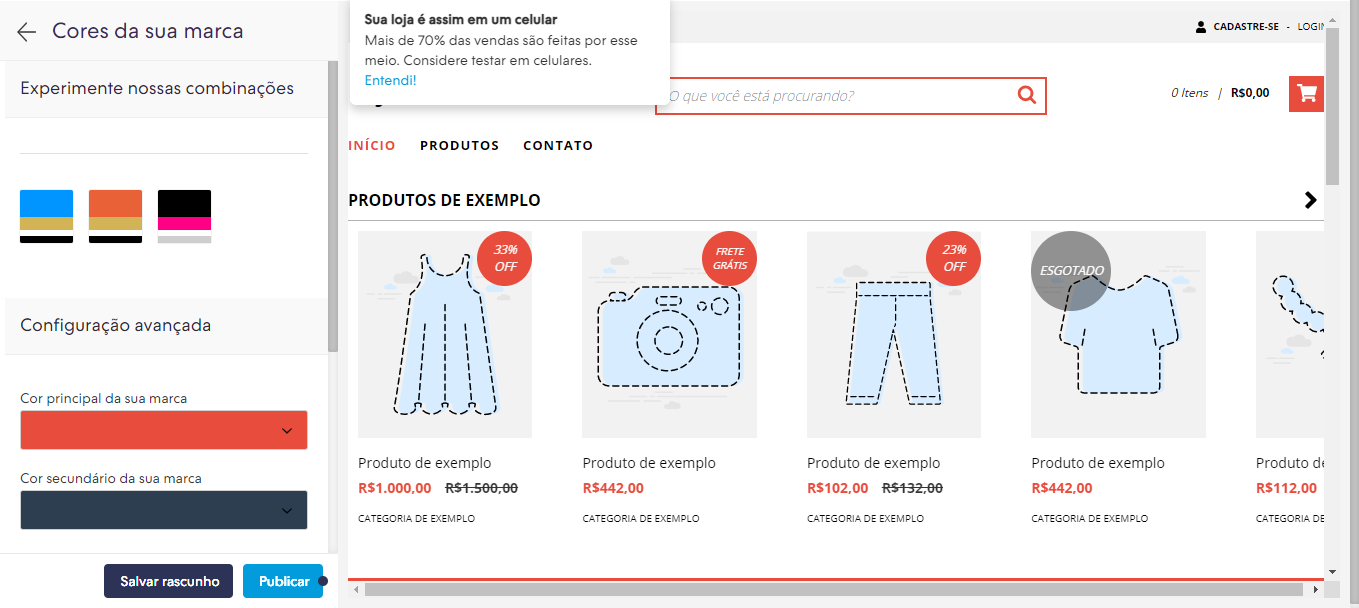The image size is (1359, 608).
Task: Select the black and pink color combination
Action: tap(184, 216)
